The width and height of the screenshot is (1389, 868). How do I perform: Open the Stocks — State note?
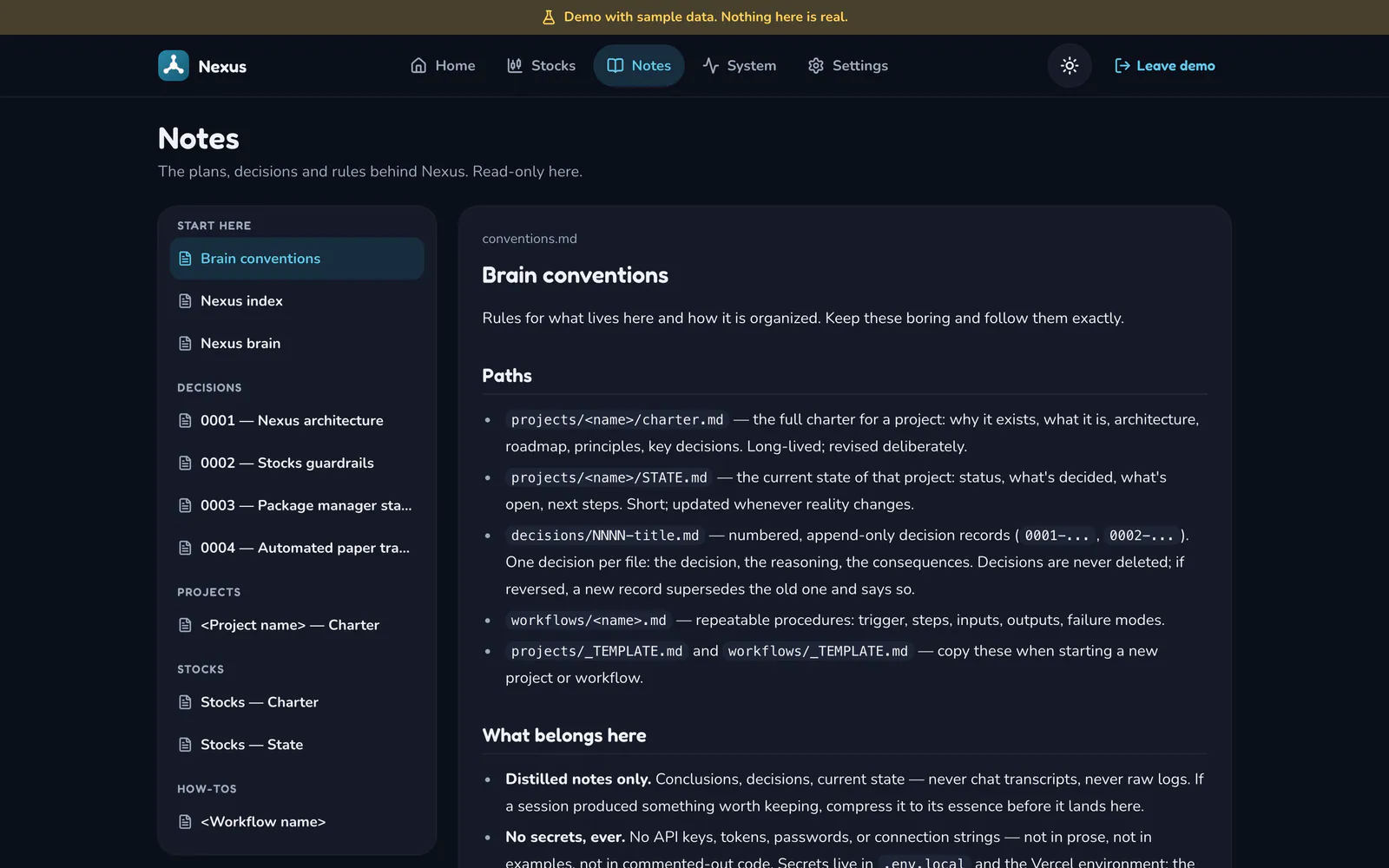[x=297, y=745]
